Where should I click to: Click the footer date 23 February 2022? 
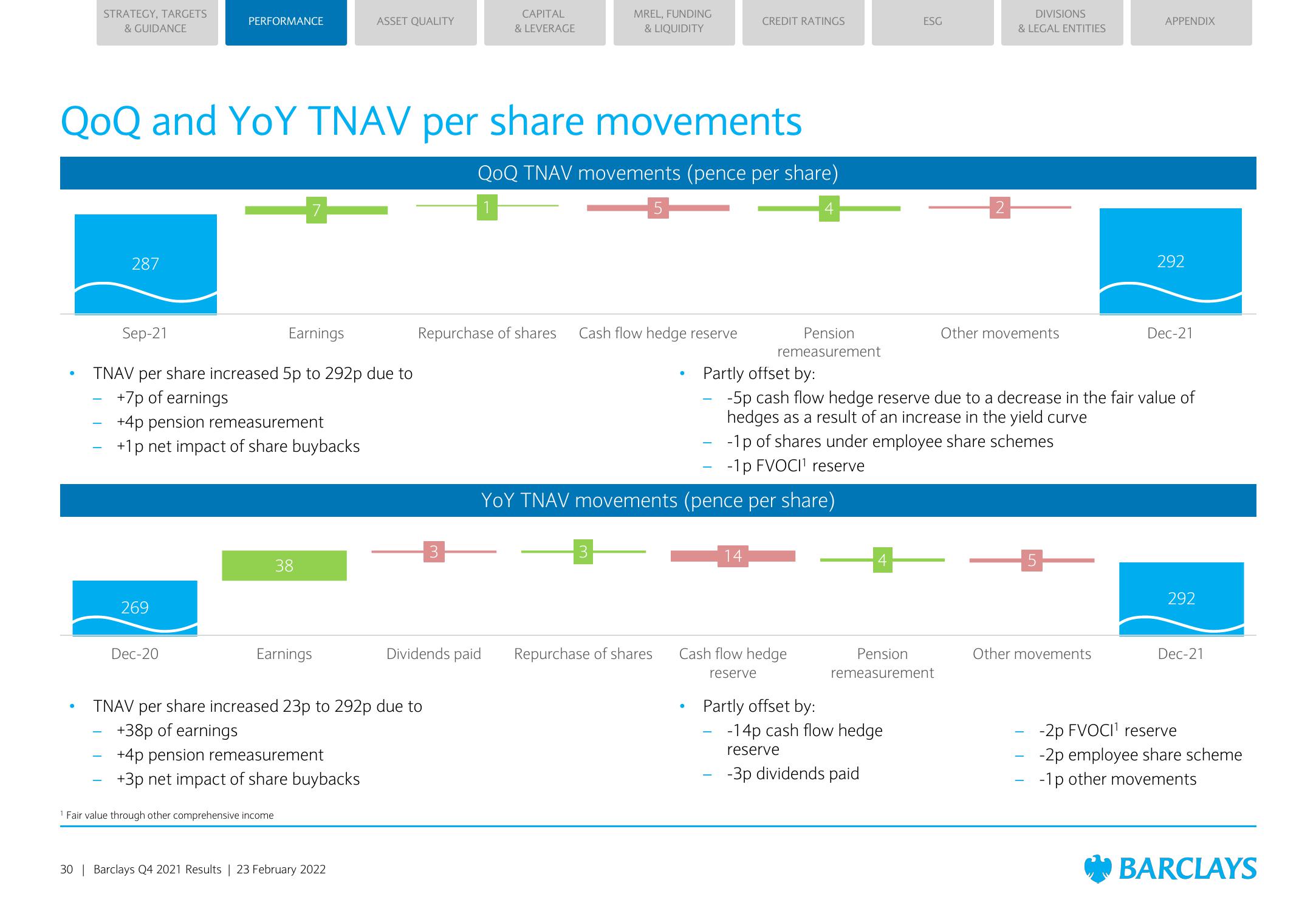coord(281,869)
